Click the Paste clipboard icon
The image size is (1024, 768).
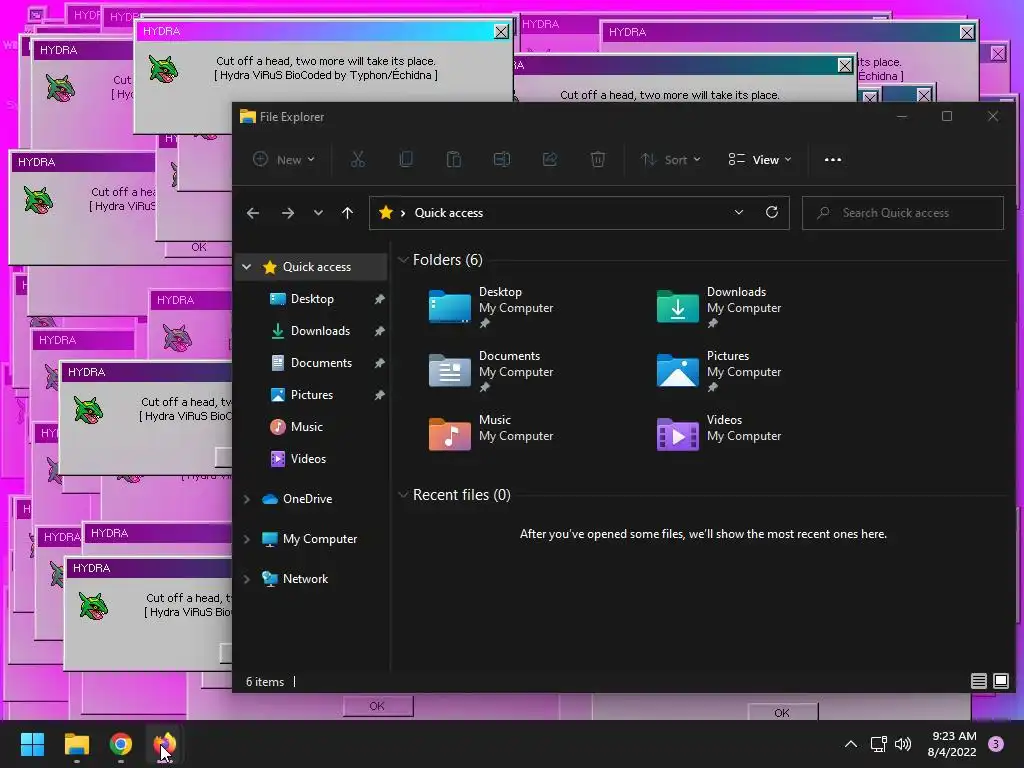pos(454,159)
